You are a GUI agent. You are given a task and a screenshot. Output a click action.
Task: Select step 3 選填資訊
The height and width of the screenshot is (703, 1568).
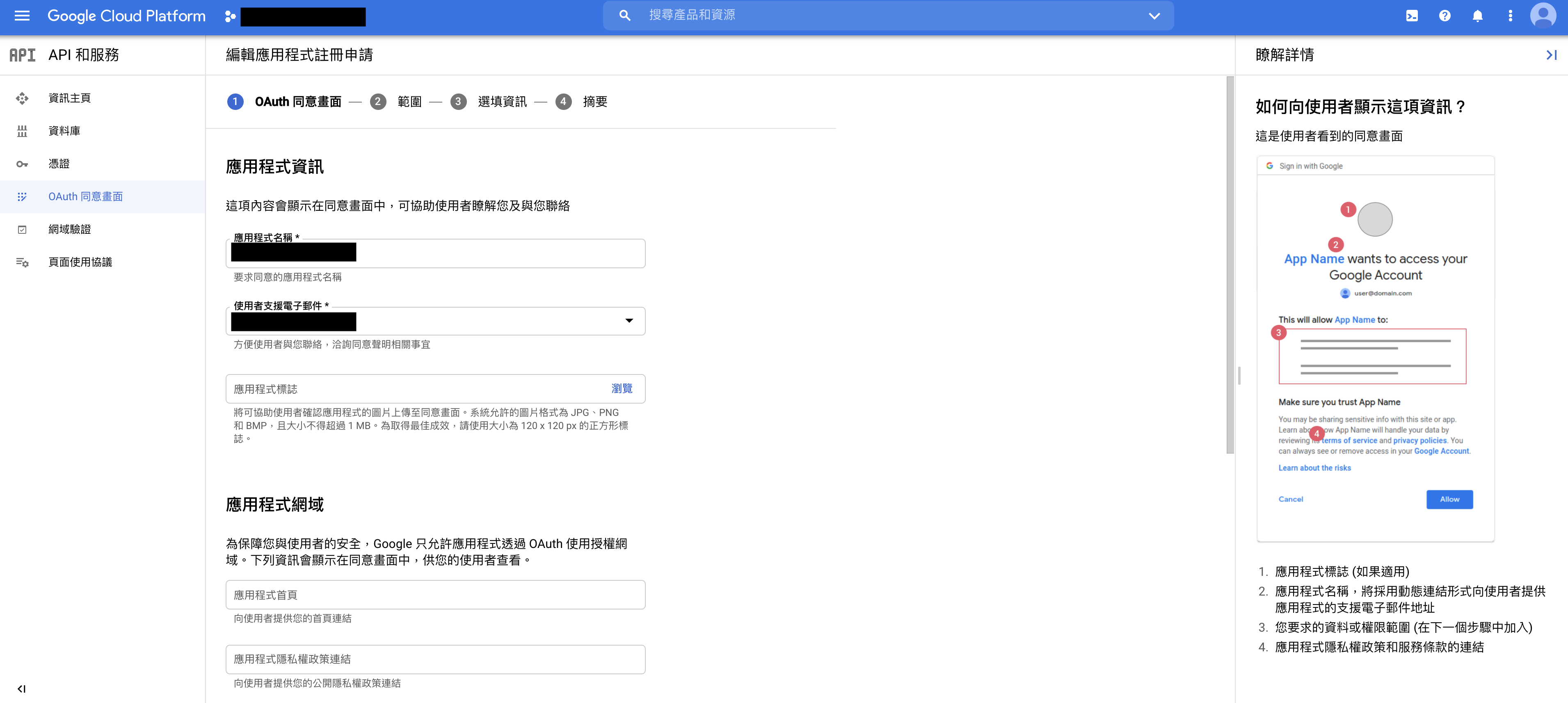click(489, 102)
